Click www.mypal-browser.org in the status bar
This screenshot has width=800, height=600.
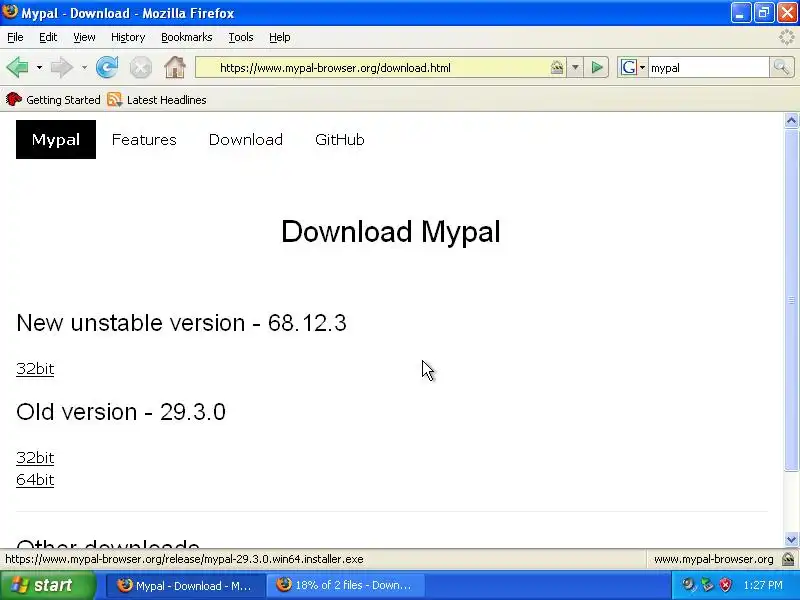(x=713, y=559)
